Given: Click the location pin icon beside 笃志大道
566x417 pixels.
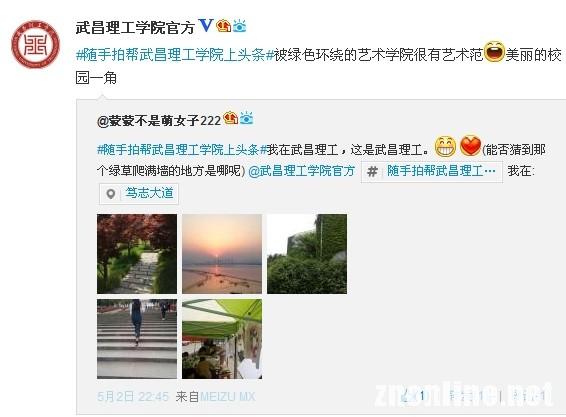Looking at the screenshot, I should point(111,194).
